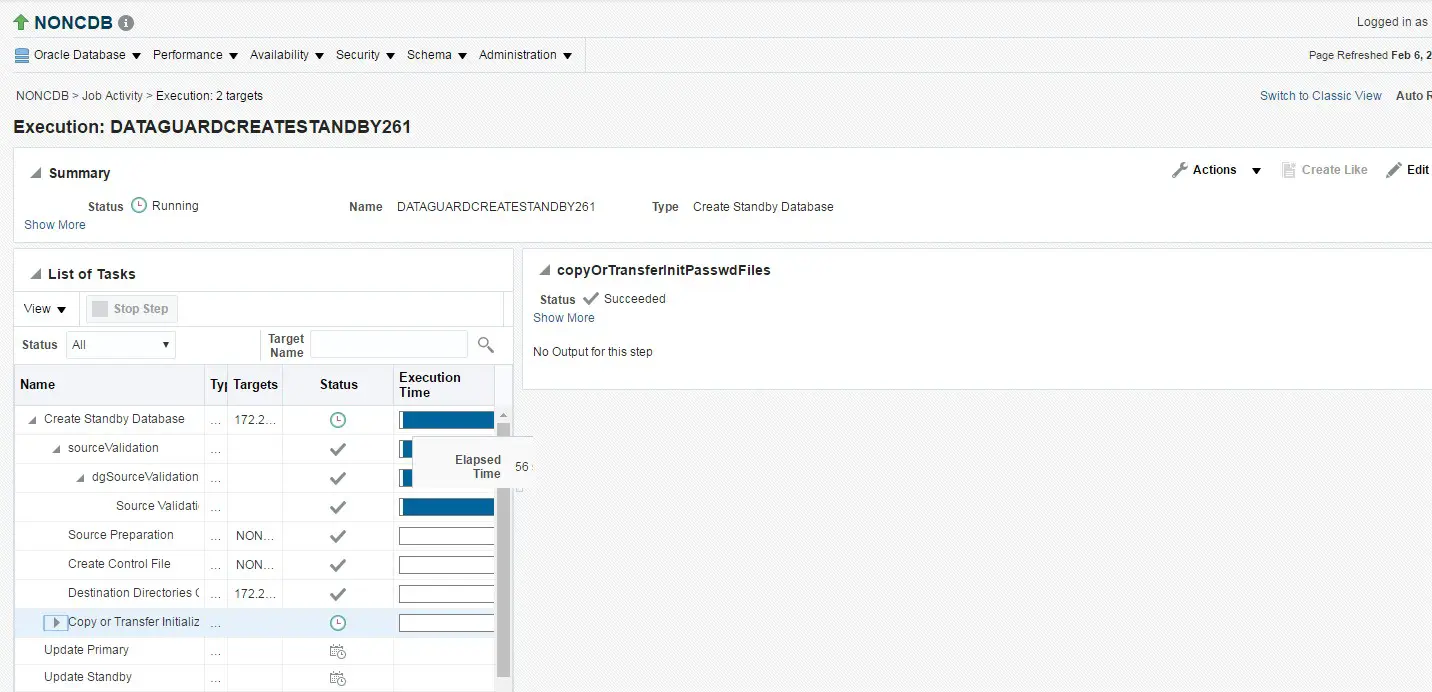1432x692 pixels.
Task: Click the Target Name input field
Action: [389, 345]
